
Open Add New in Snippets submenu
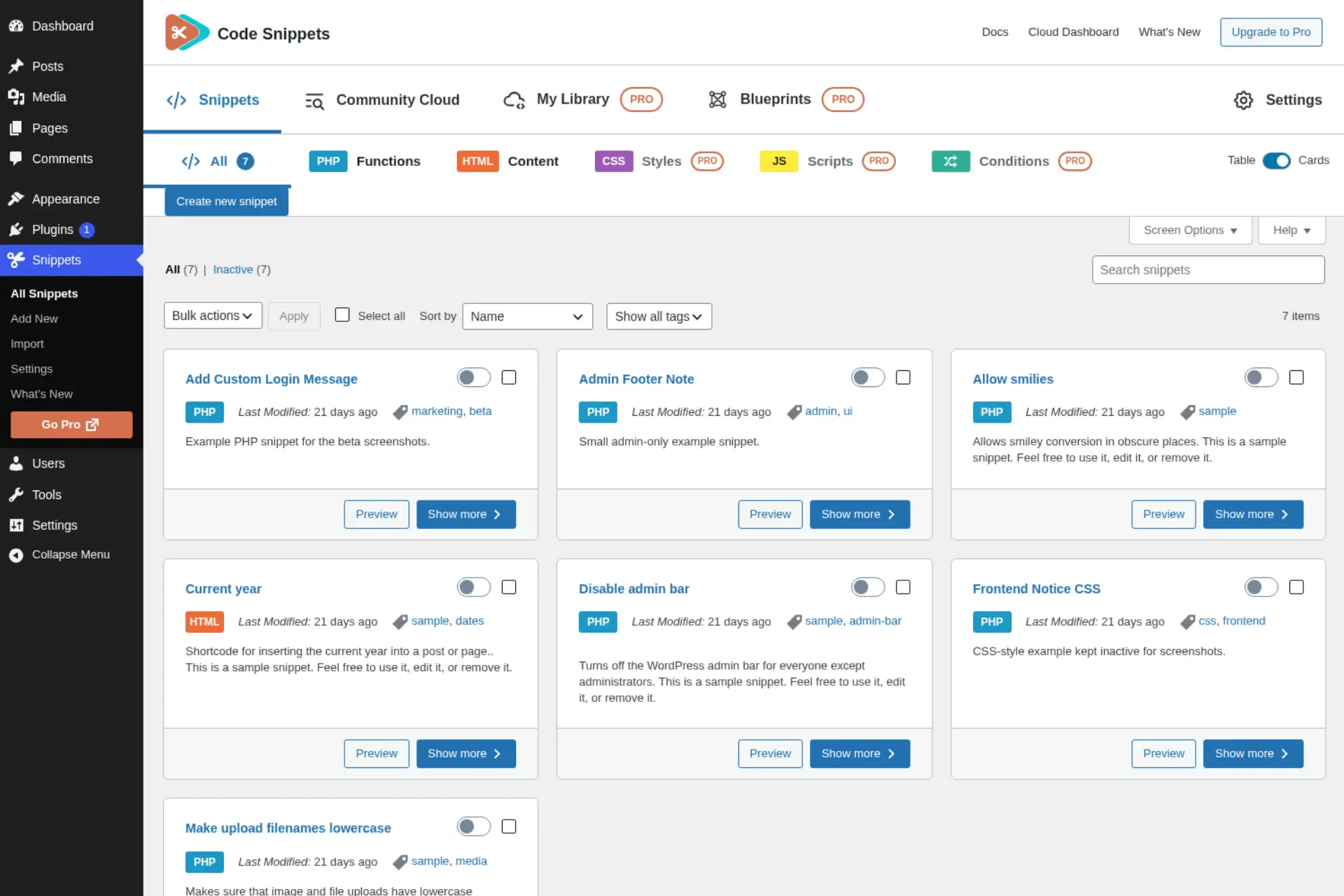coord(34,319)
